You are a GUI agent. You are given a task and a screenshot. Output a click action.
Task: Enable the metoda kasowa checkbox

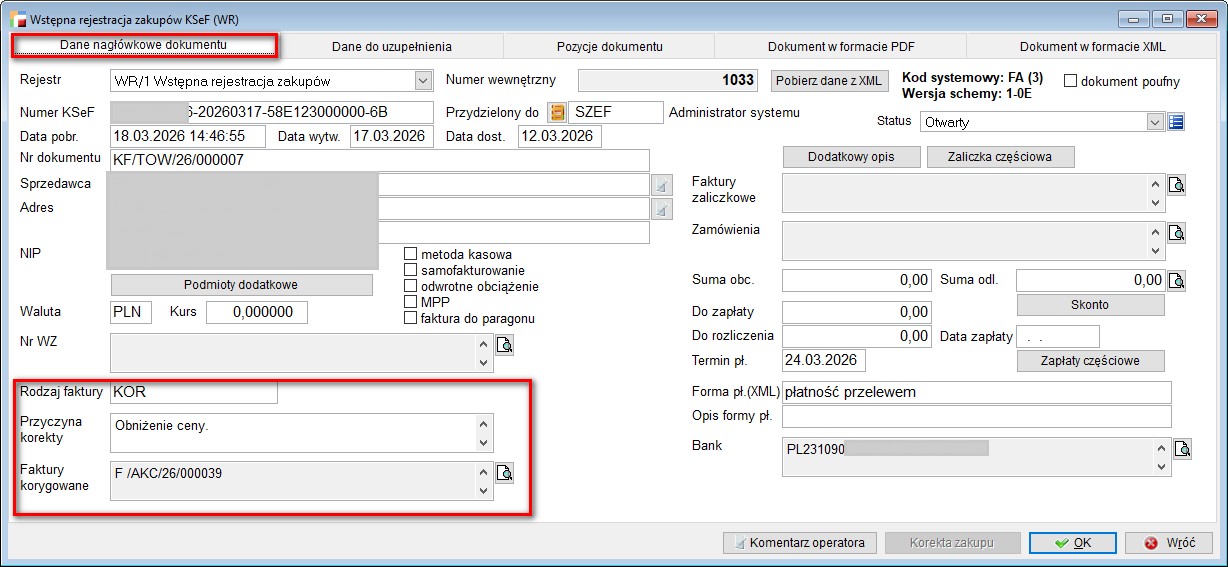pyautogui.click(x=410, y=254)
